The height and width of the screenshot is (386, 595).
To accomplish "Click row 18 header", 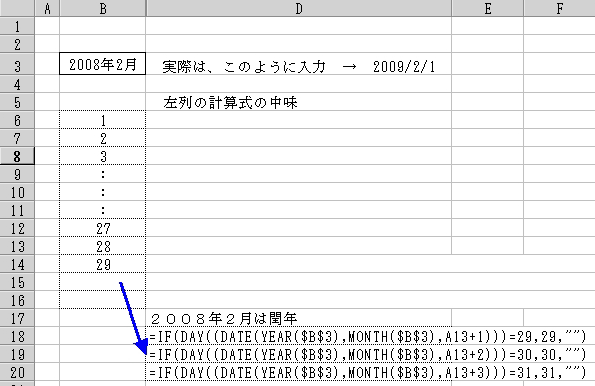I will point(17,336).
